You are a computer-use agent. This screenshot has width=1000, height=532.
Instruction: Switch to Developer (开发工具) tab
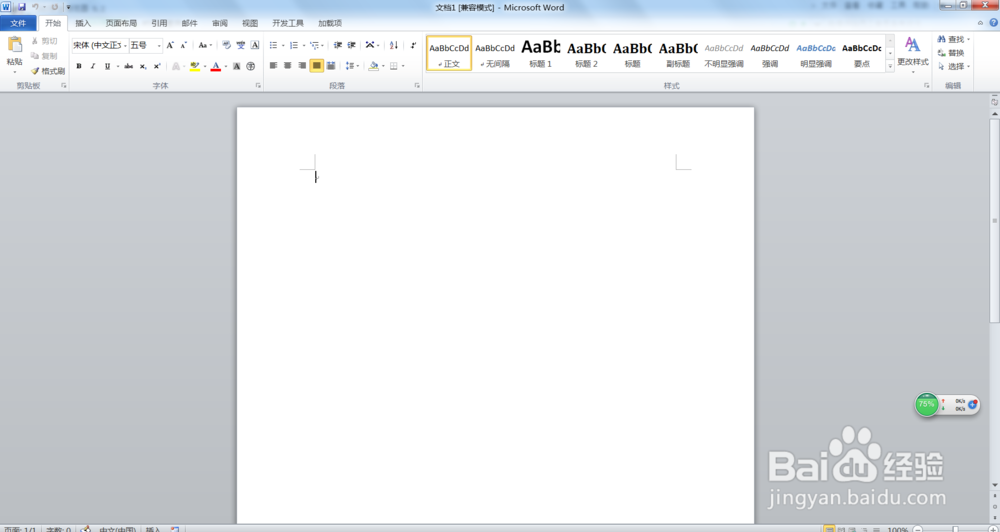288,23
